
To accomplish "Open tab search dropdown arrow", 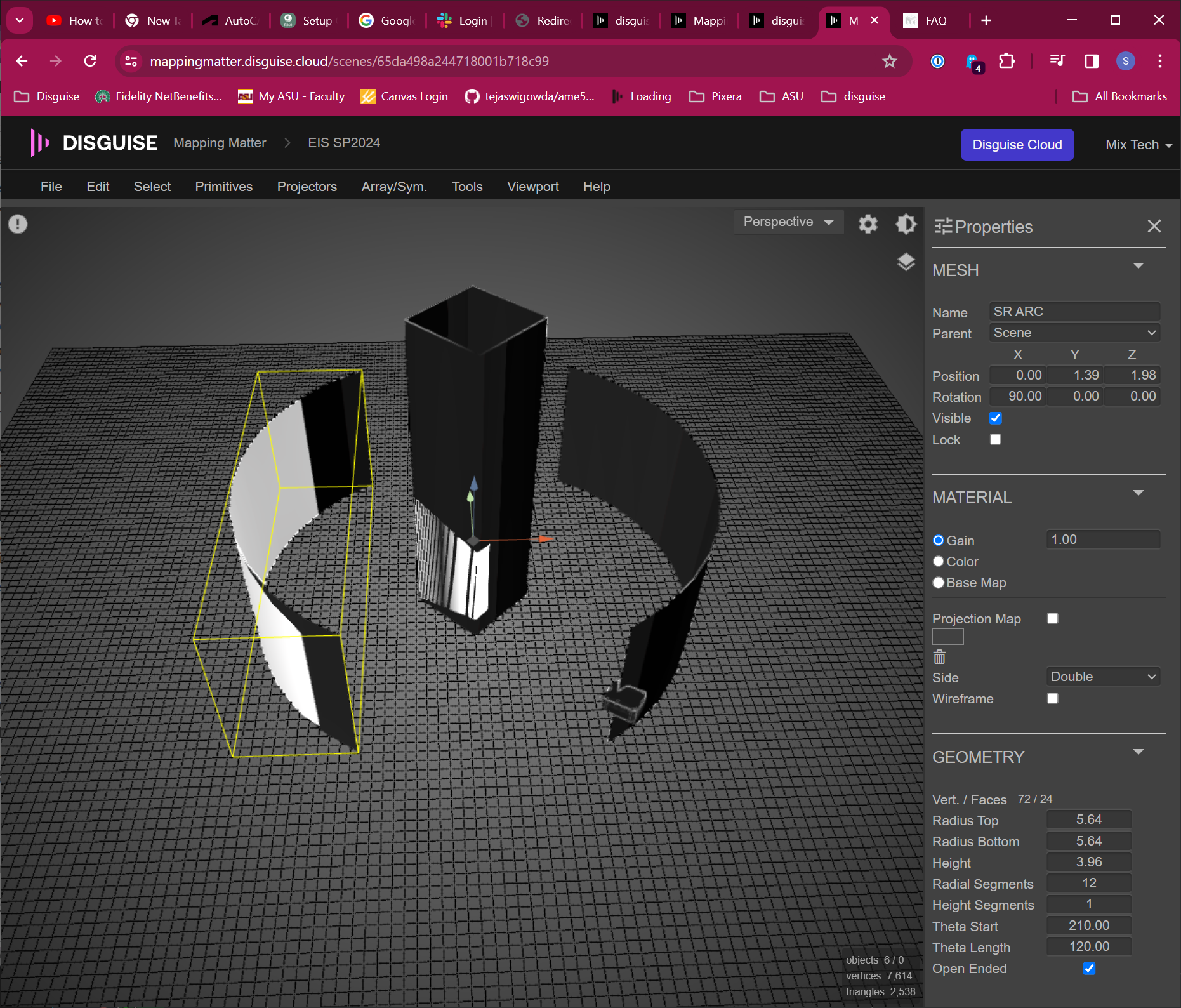I will click(x=20, y=20).
